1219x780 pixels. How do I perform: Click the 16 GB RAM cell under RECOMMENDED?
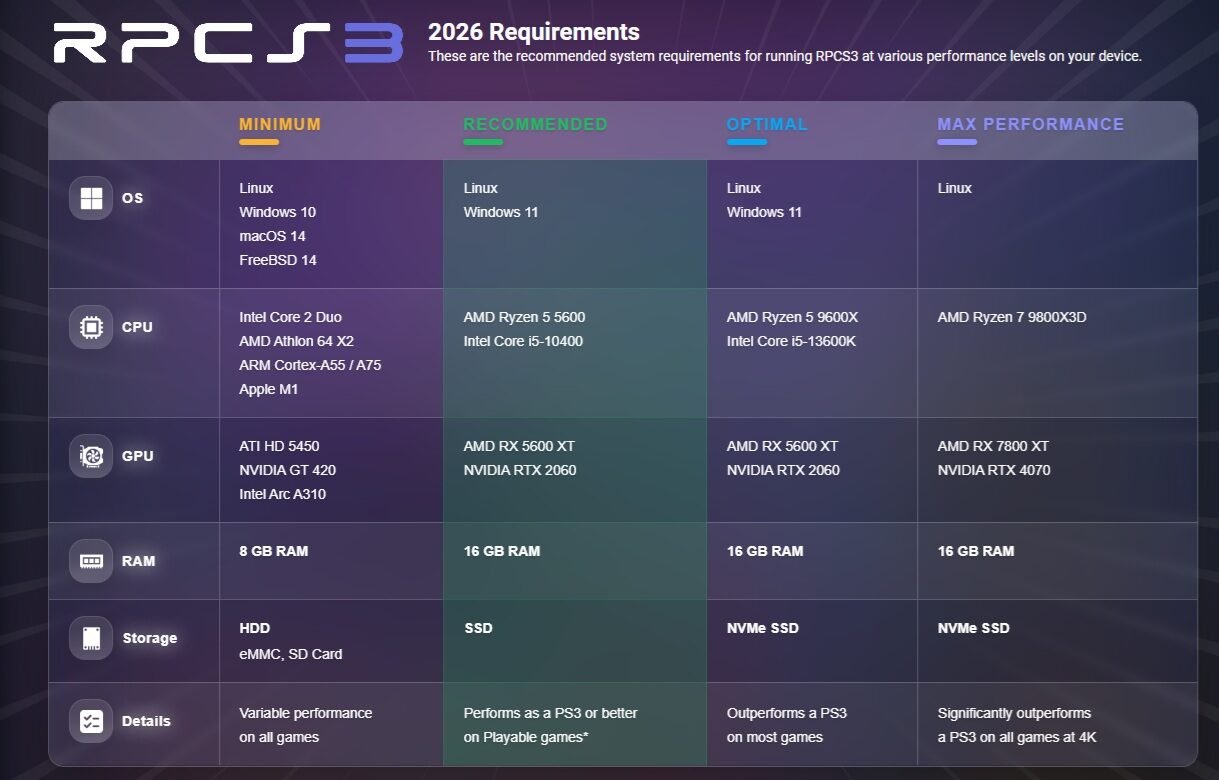[501, 551]
